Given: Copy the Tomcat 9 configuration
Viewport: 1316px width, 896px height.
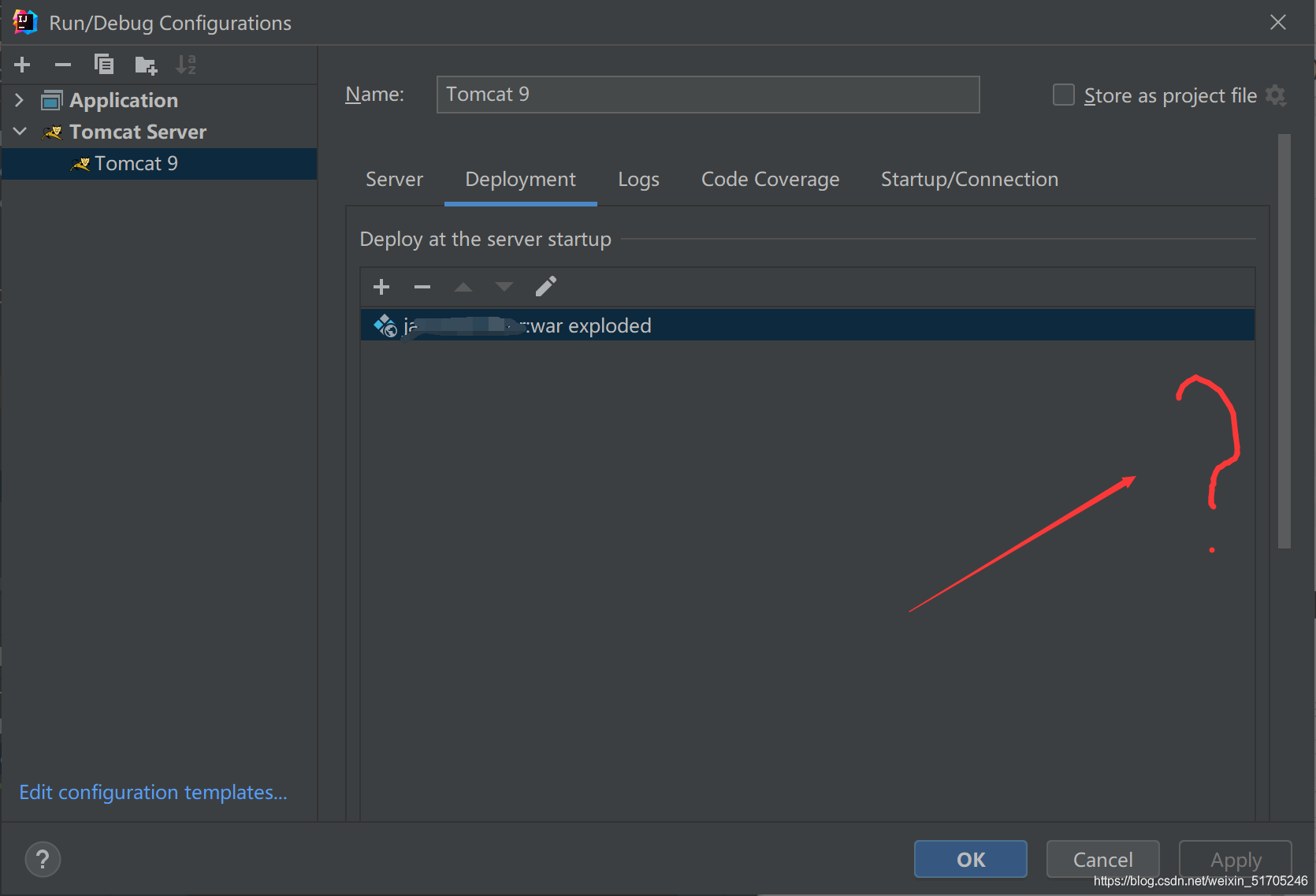Looking at the screenshot, I should click(x=104, y=64).
